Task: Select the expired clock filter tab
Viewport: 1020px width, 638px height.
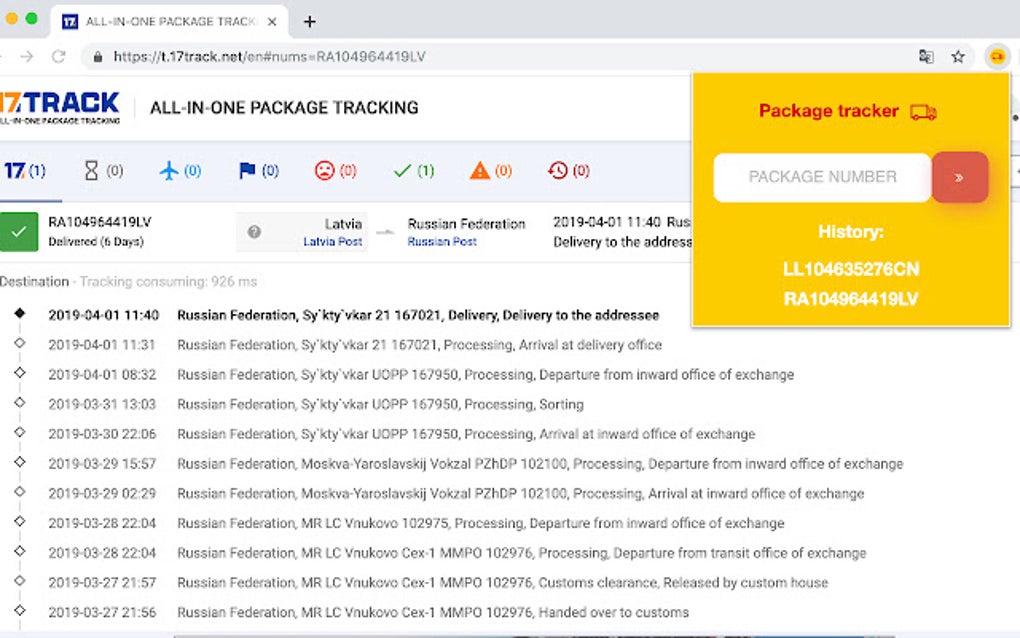Action: pyautogui.click(x=568, y=171)
